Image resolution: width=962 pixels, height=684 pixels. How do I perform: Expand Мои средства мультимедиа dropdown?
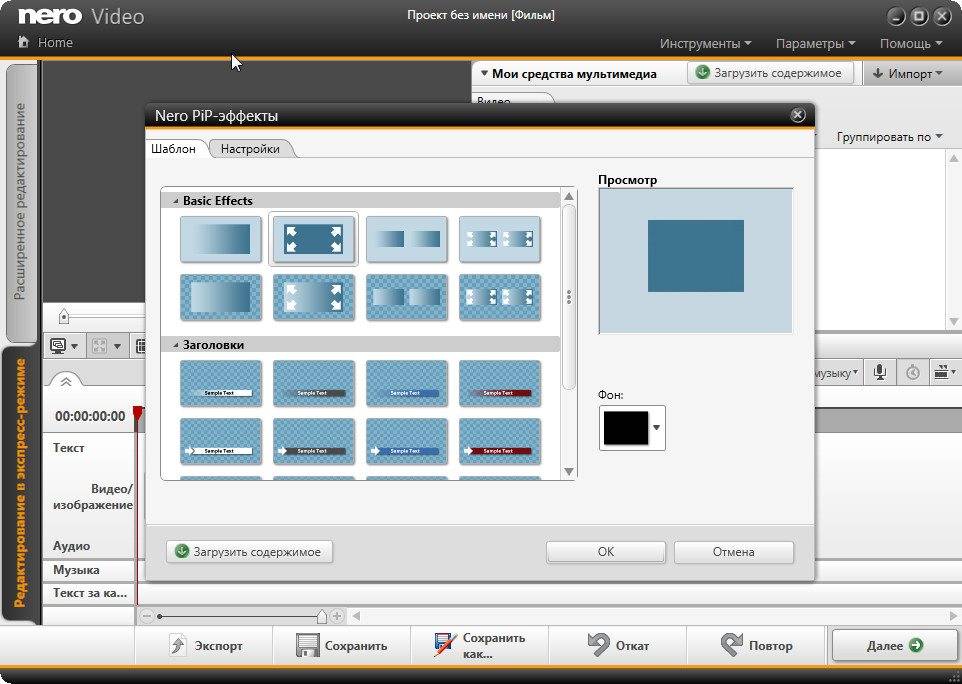[x=484, y=74]
